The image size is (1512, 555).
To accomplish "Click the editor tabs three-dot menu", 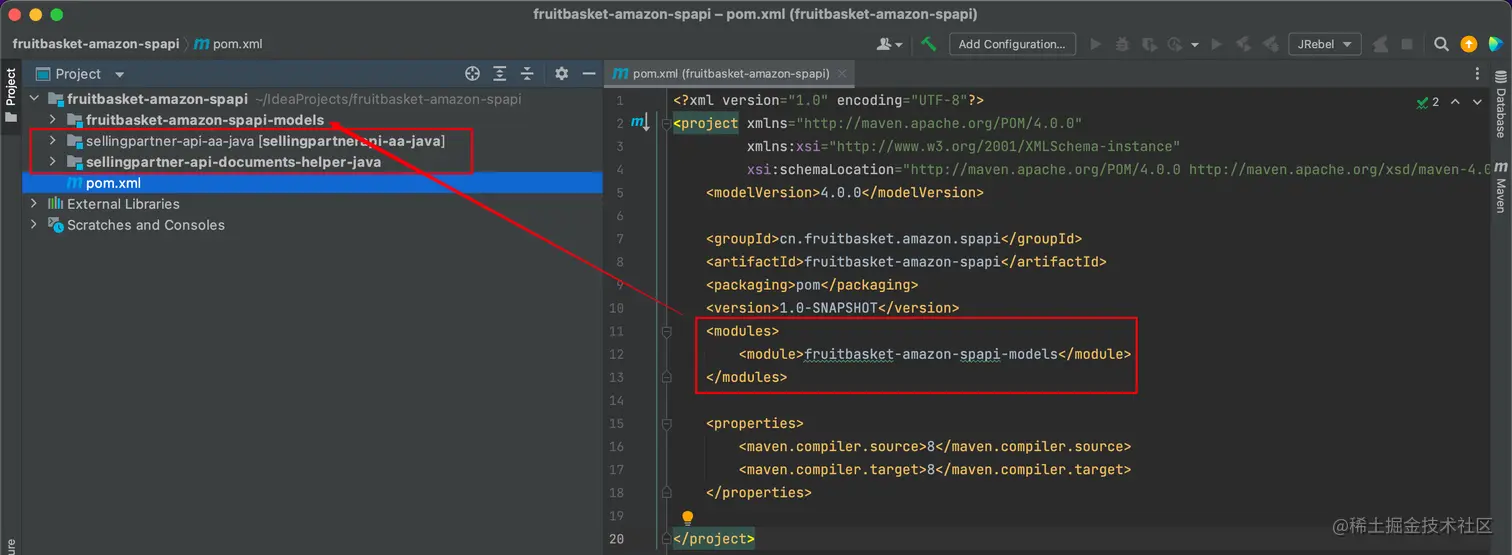I will click(x=1477, y=74).
